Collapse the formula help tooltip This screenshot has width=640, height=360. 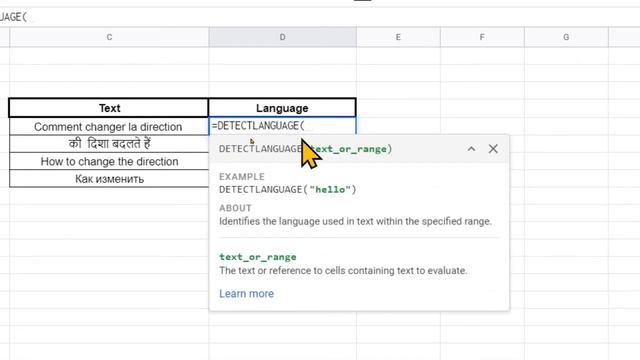coord(471,149)
